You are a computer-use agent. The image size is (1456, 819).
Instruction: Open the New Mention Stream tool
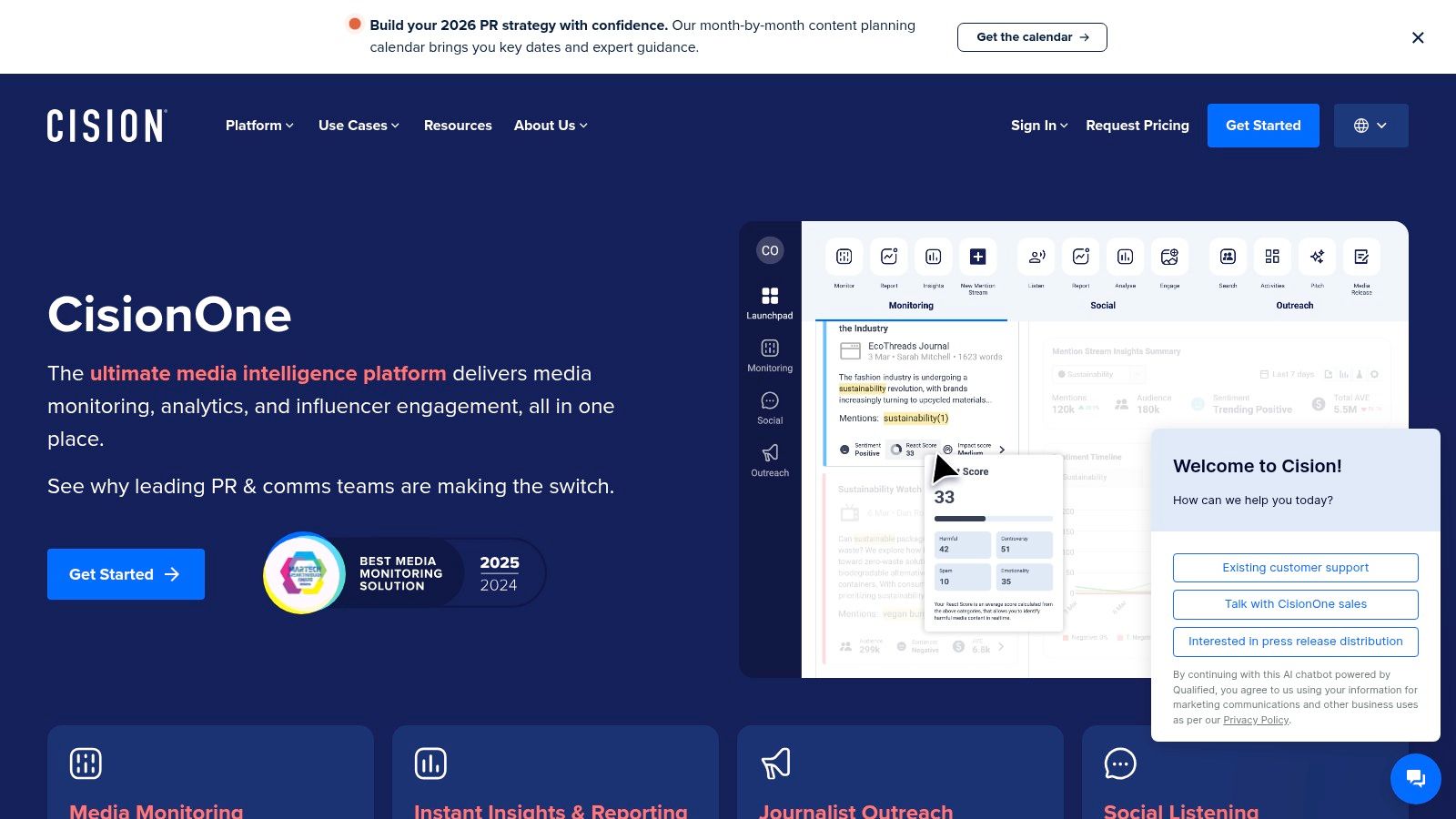click(x=977, y=257)
